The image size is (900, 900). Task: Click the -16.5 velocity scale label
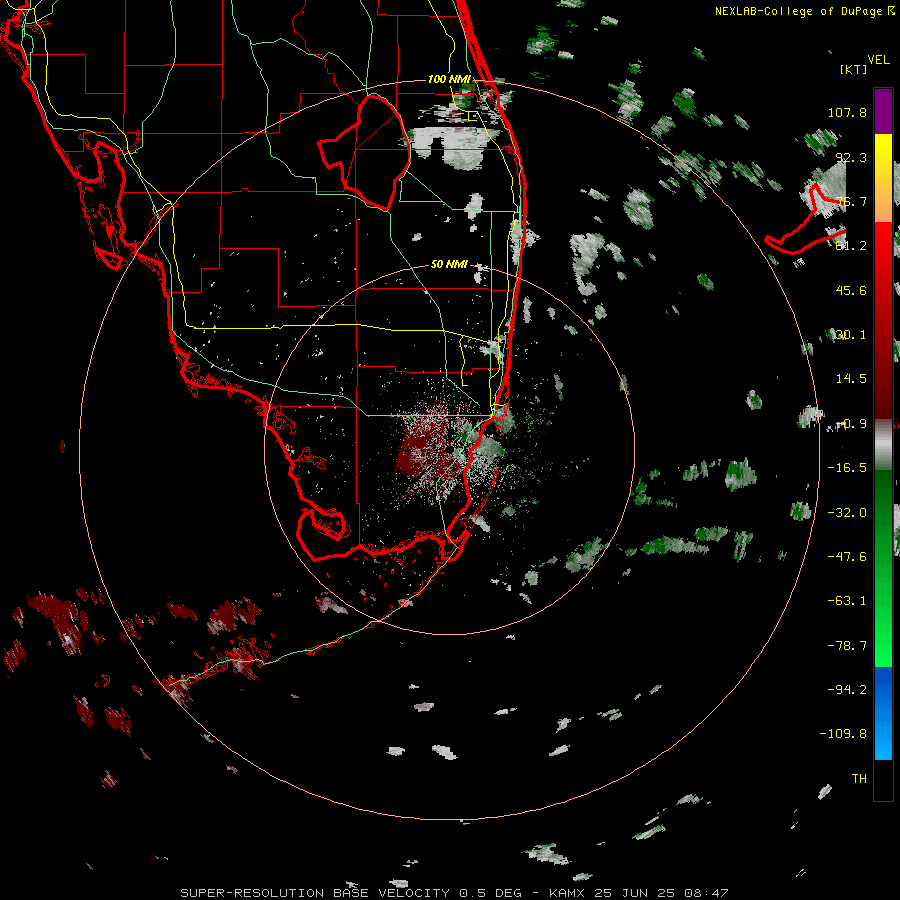[847, 468]
